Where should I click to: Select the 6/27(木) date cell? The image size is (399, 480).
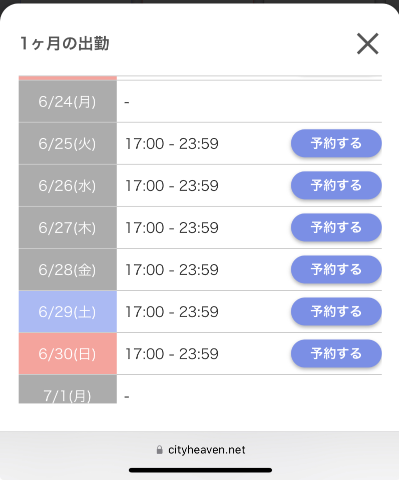(x=68, y=227)
